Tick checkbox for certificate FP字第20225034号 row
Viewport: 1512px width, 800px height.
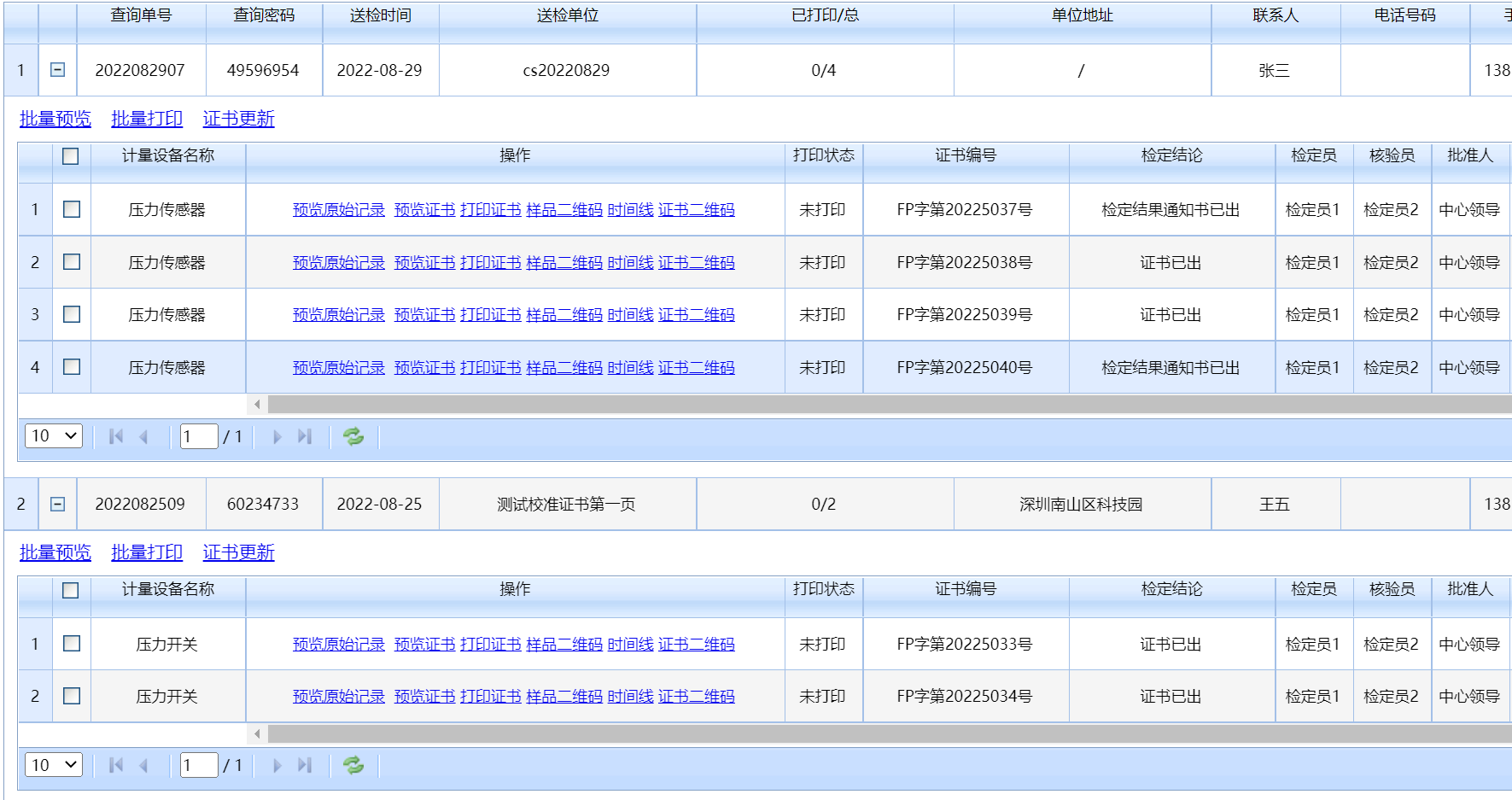pos(72,696)
